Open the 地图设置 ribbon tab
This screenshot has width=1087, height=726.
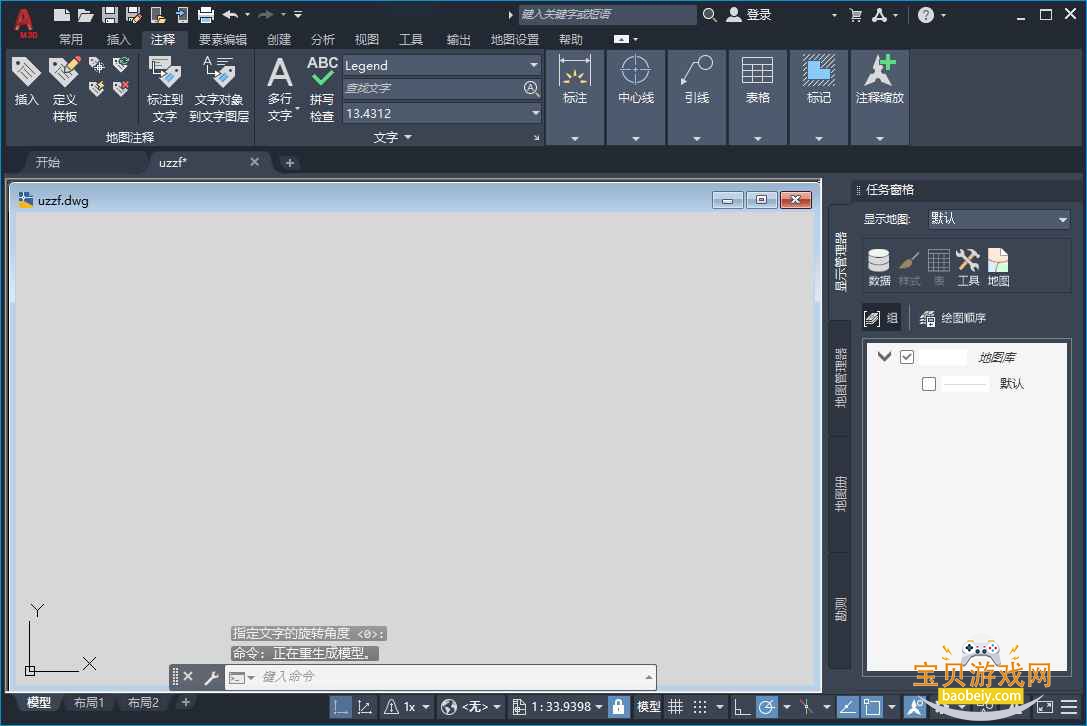(x=514, y=40)
